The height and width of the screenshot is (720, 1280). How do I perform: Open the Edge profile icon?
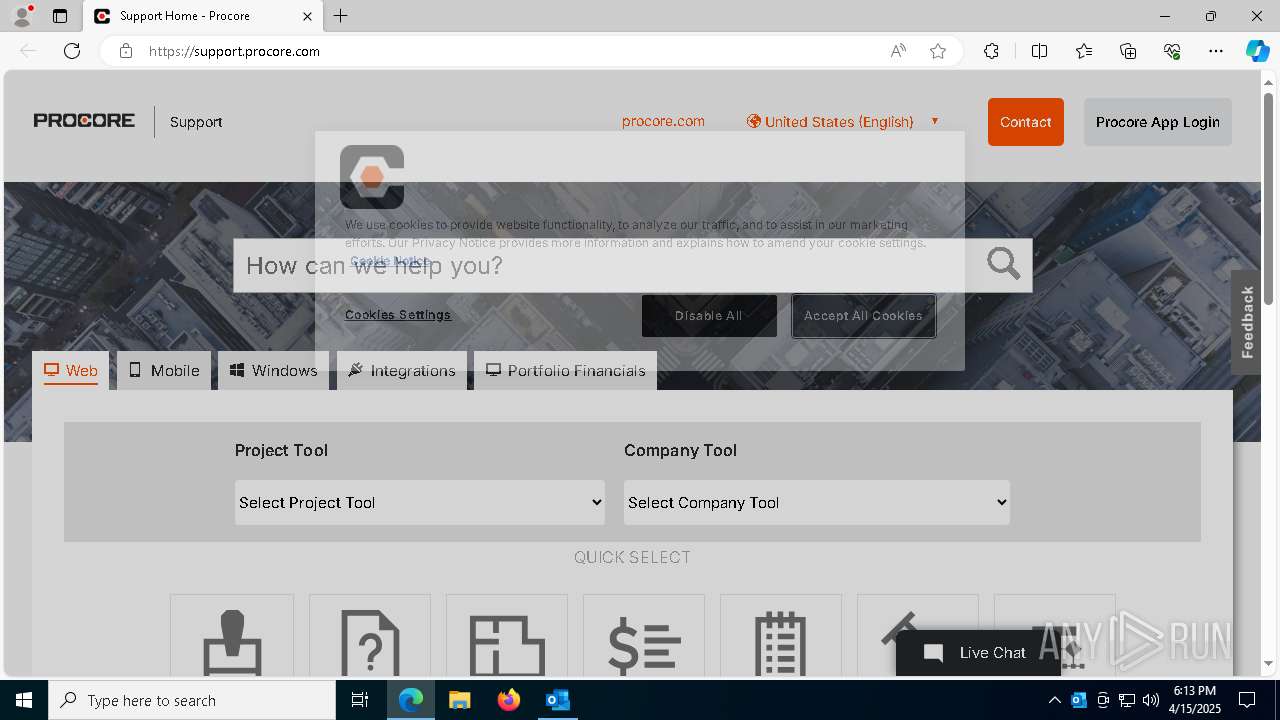click(22, 16)
